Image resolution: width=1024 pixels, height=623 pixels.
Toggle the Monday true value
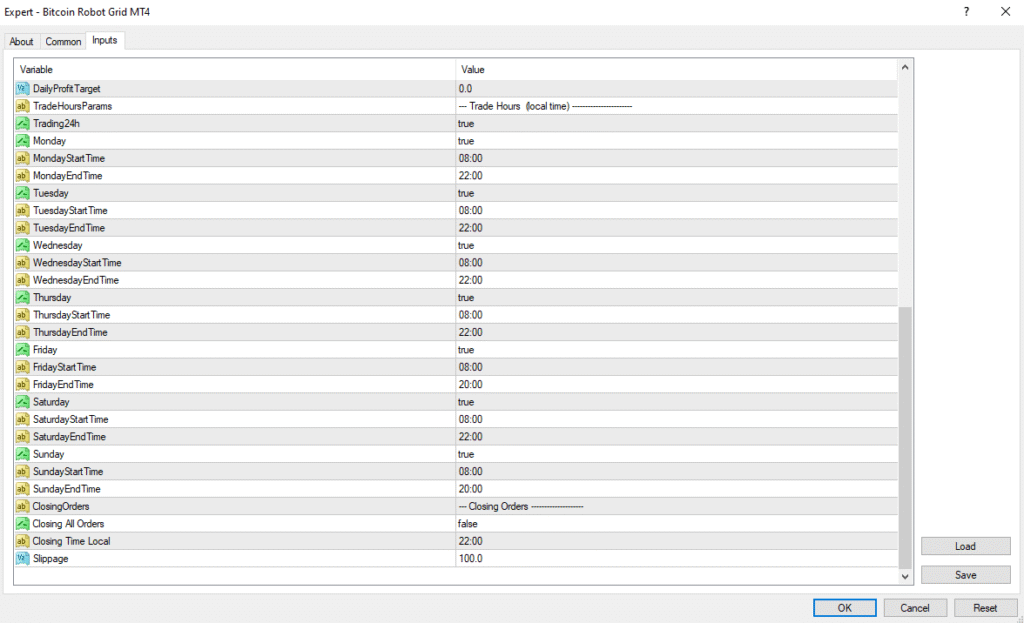(x=466, y=141)
